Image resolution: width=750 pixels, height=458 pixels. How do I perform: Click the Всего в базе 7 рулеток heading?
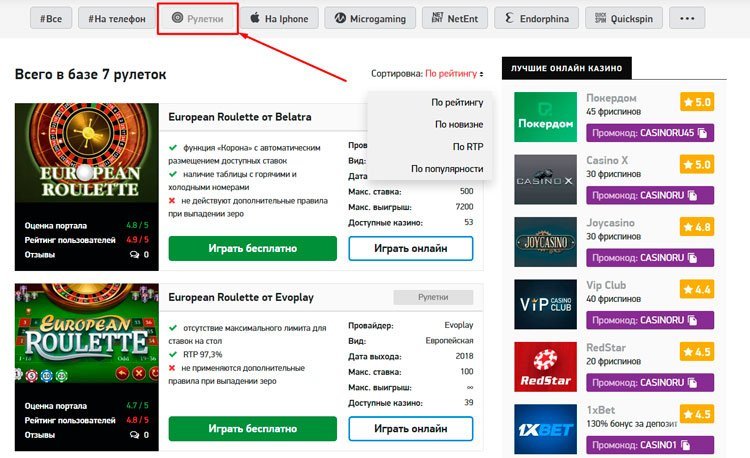pos(91,74)
